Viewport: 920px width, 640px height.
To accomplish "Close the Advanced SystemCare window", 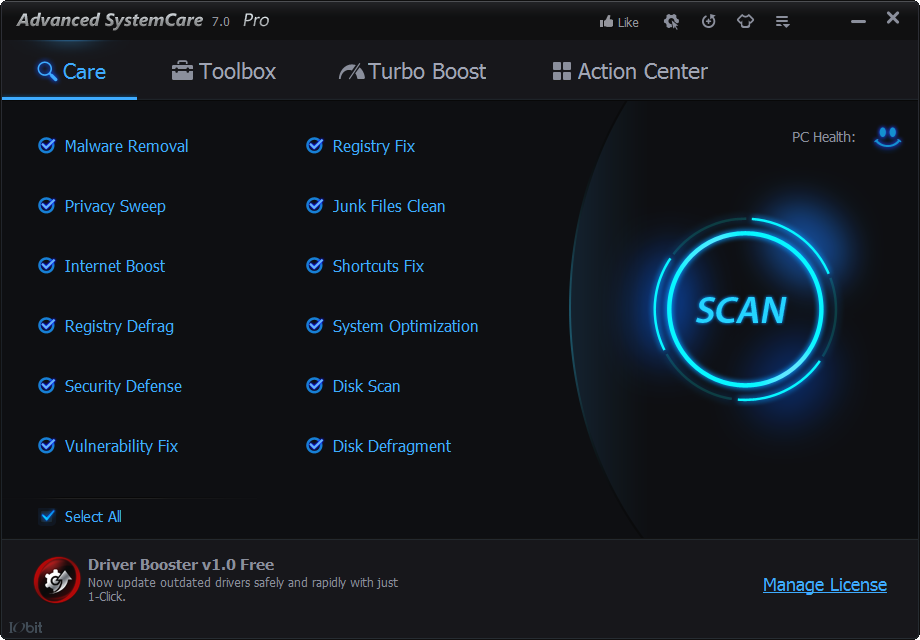I will click(893, 18).
